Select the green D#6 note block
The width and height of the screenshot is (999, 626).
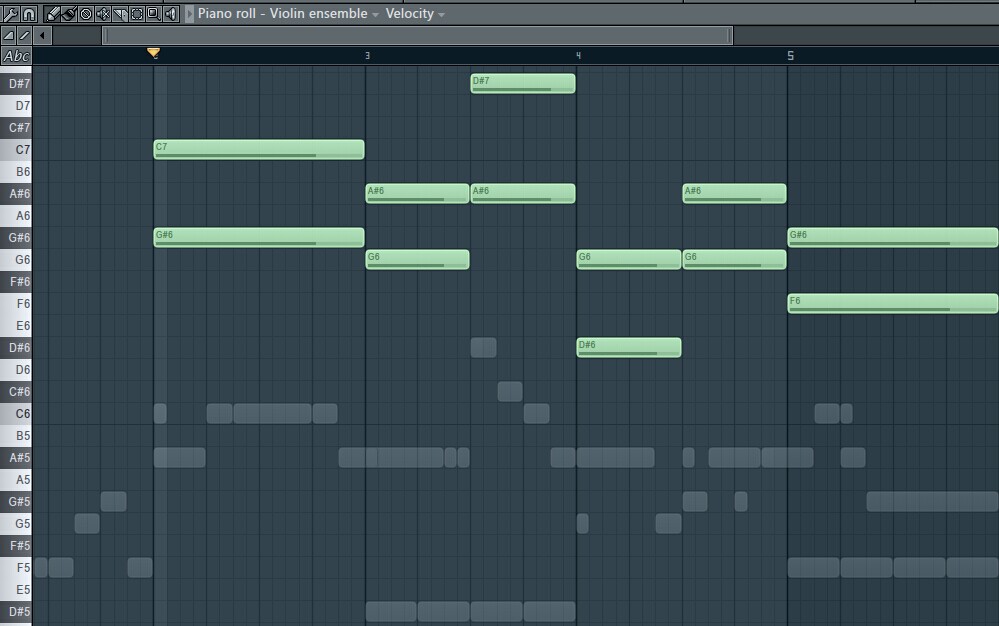point(629,348)
